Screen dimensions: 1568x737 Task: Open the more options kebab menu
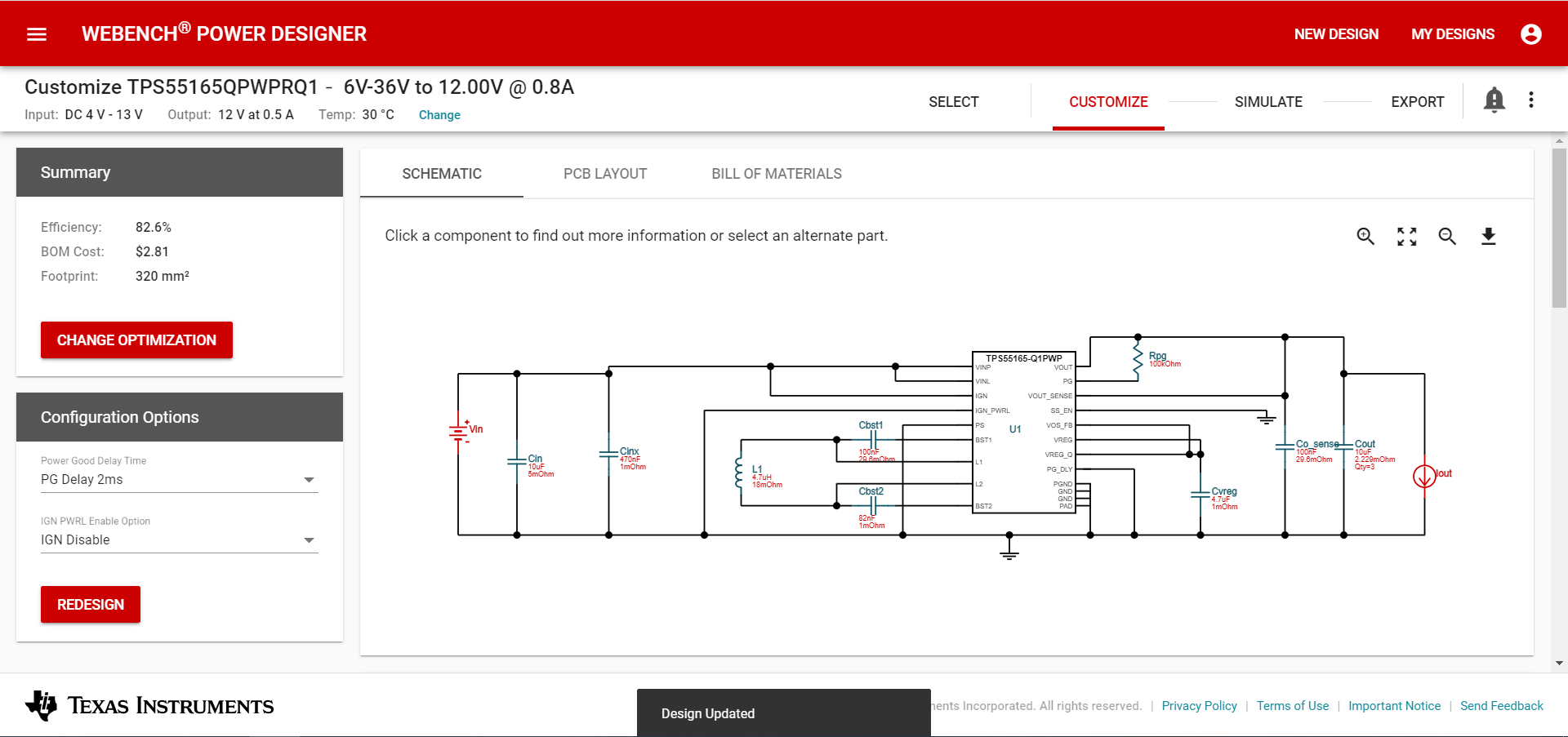pyautogui.click(x=1531, y=100)
